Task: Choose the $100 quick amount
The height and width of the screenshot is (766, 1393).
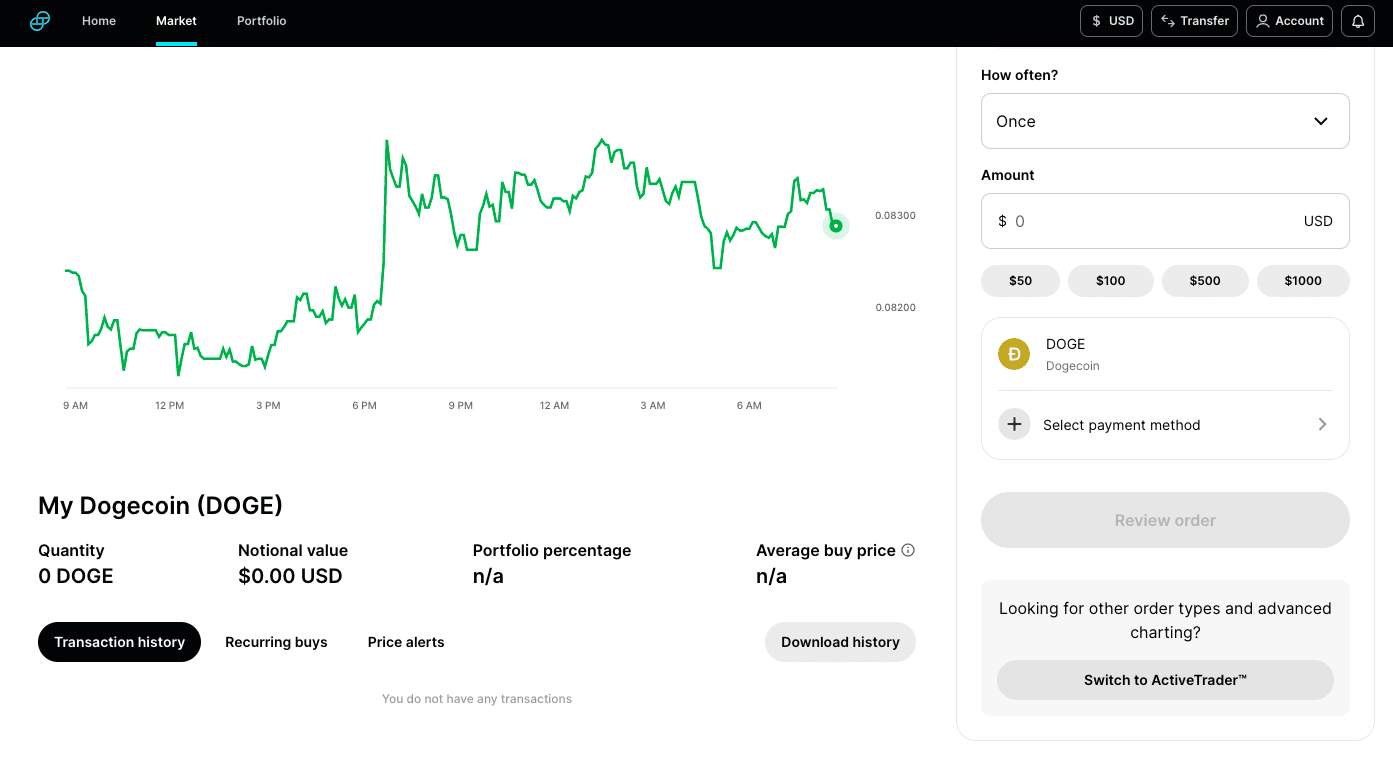Action: point(1111,281)
